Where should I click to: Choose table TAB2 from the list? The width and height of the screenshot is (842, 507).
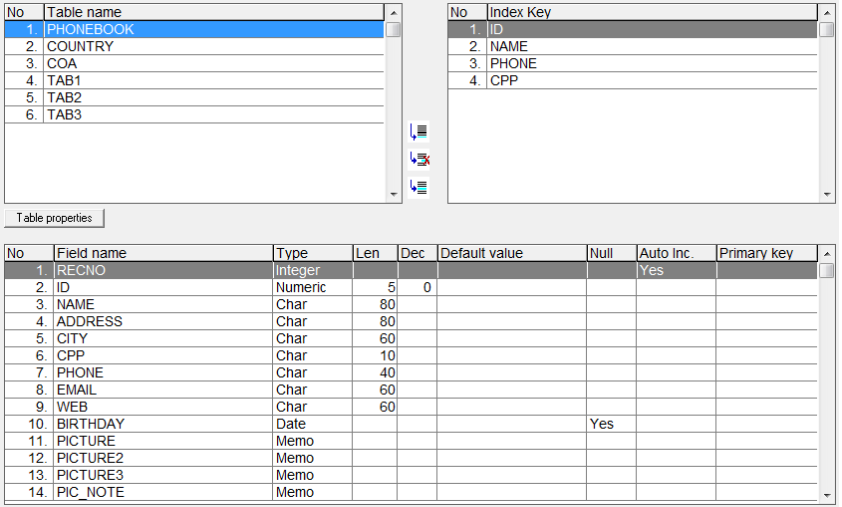[194, 98]
